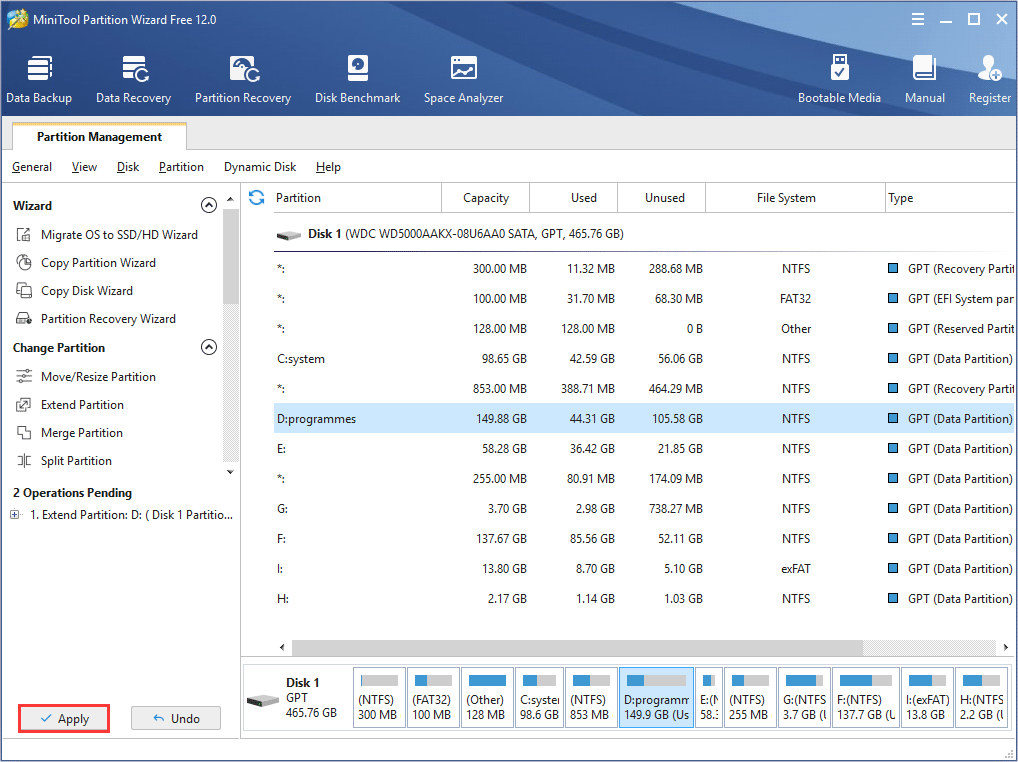Create Bootable Media

pos(839,79)
